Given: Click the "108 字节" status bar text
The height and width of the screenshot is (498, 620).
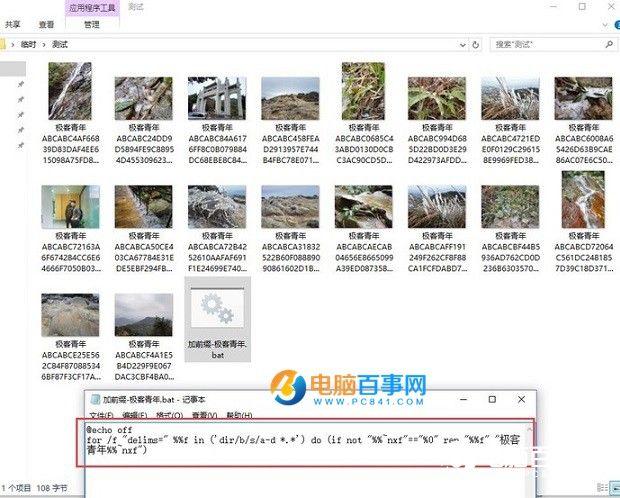Looking at the screenshot, I should (52, 488).
